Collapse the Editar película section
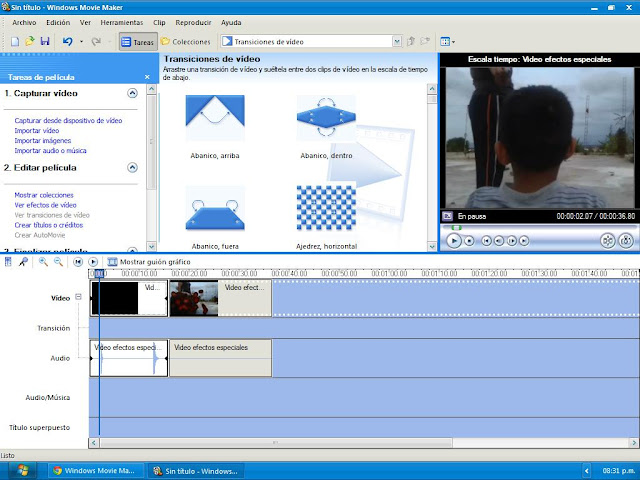The height and width of the screenshot is (480, 640). [x=132, y=167]
